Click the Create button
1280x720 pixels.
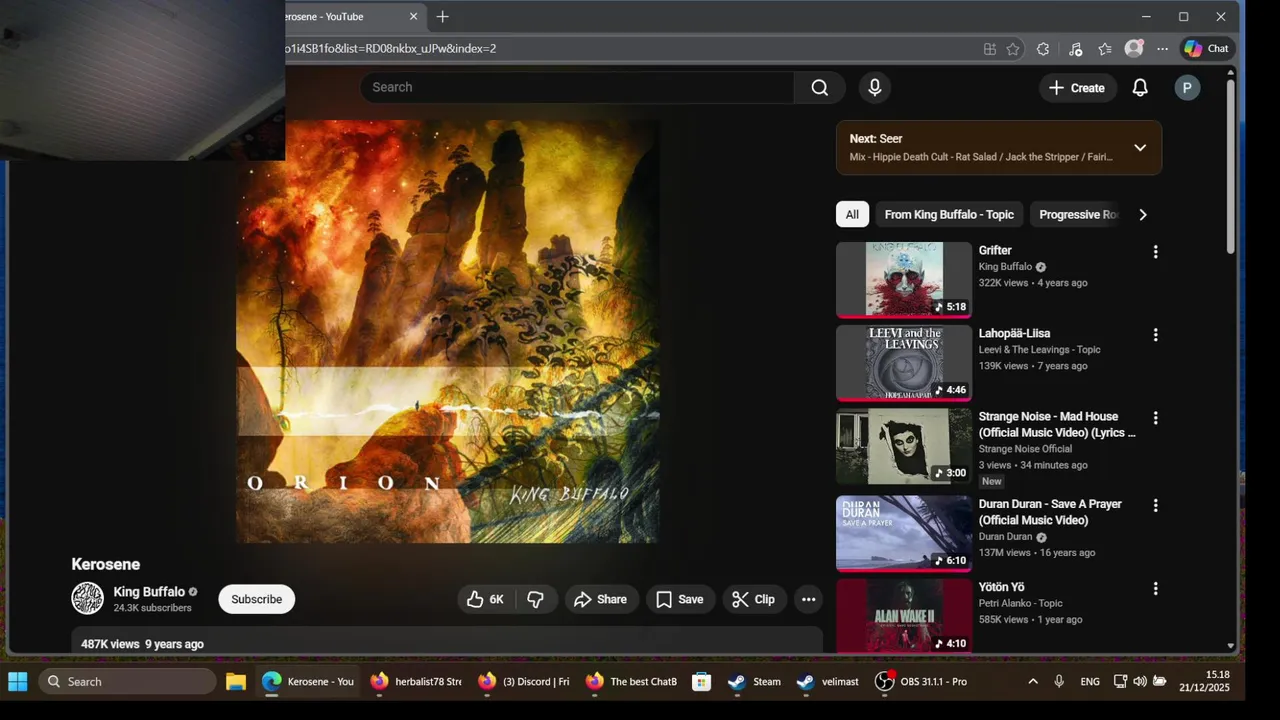point(1077,88)
